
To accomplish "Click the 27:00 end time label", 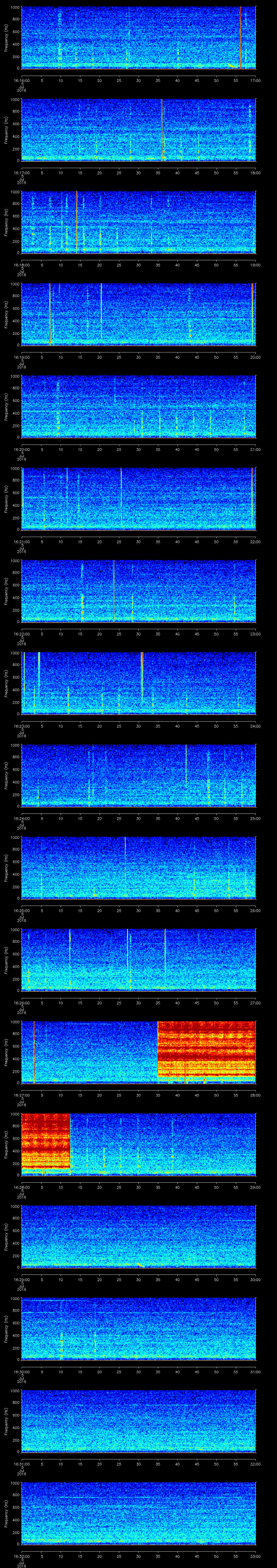I will coord(255,1003).
